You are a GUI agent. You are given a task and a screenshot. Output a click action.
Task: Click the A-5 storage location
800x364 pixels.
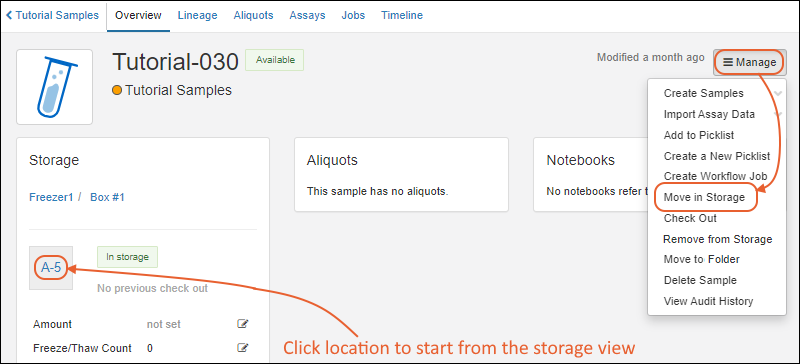51,268
